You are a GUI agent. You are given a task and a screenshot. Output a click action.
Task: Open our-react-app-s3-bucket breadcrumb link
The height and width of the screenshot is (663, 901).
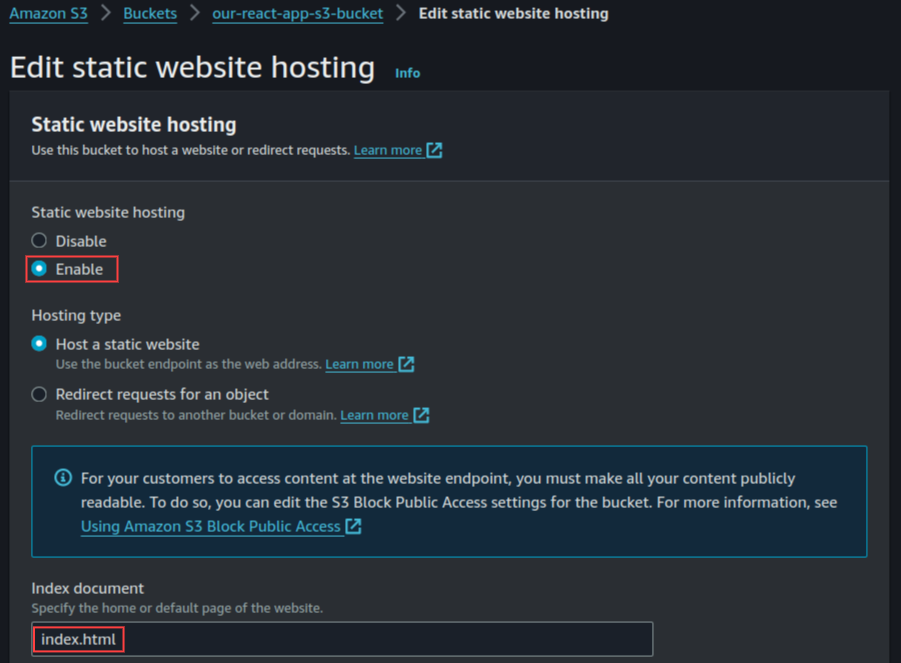297,14
